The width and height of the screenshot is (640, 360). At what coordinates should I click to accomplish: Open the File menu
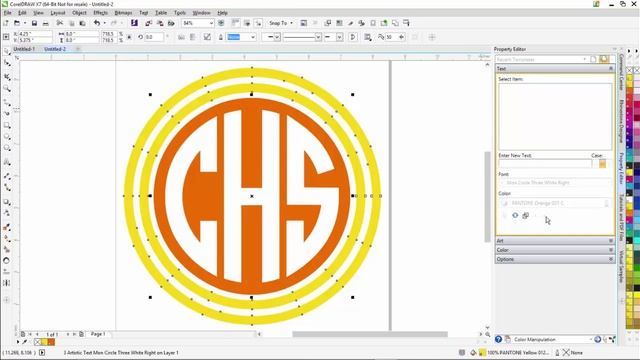[7, 13]
